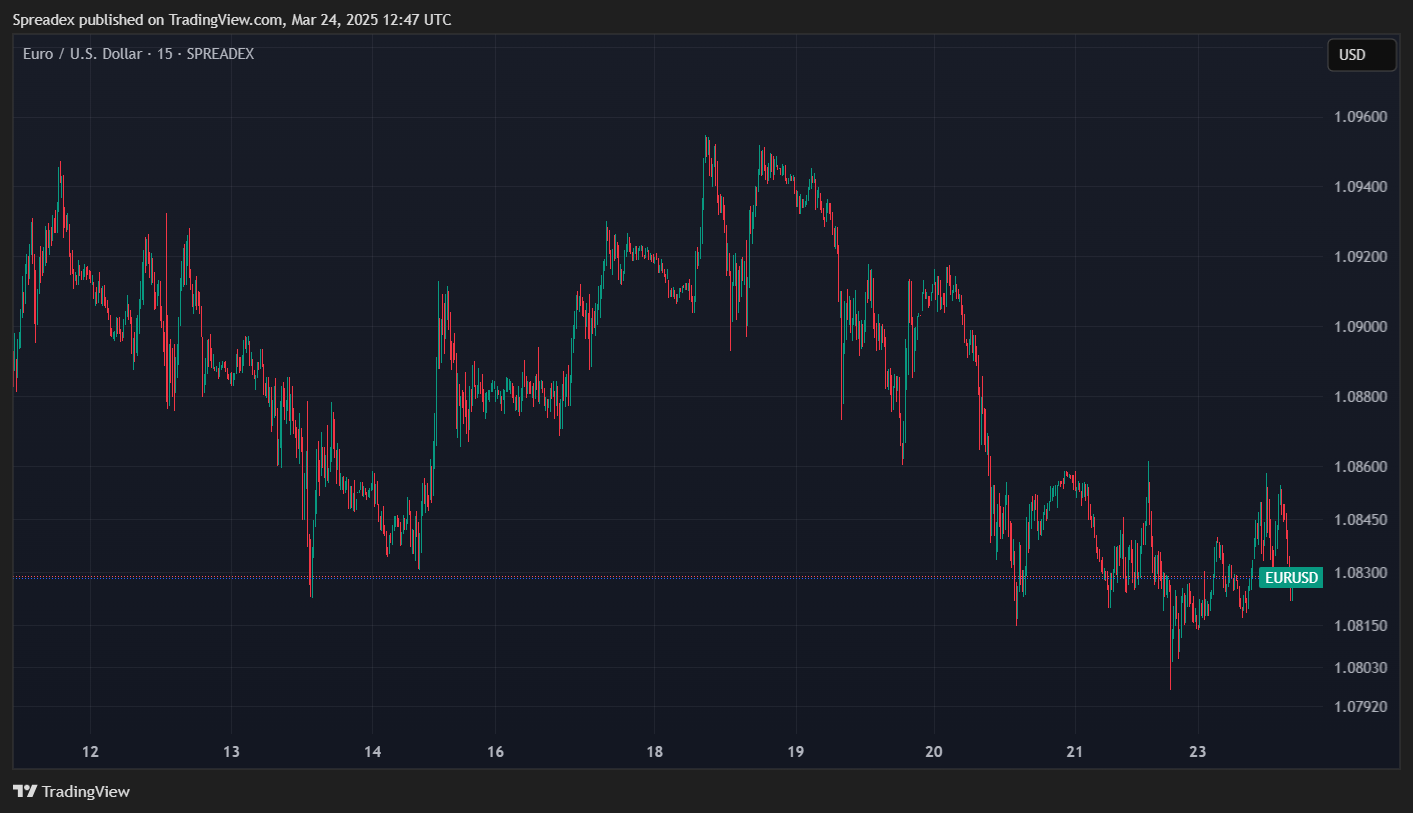Image resolution: width=1413 pixels, height=813 pixels.
Task: Click the Spreadex published on TradingView.com header
Action: pos(231,20)
